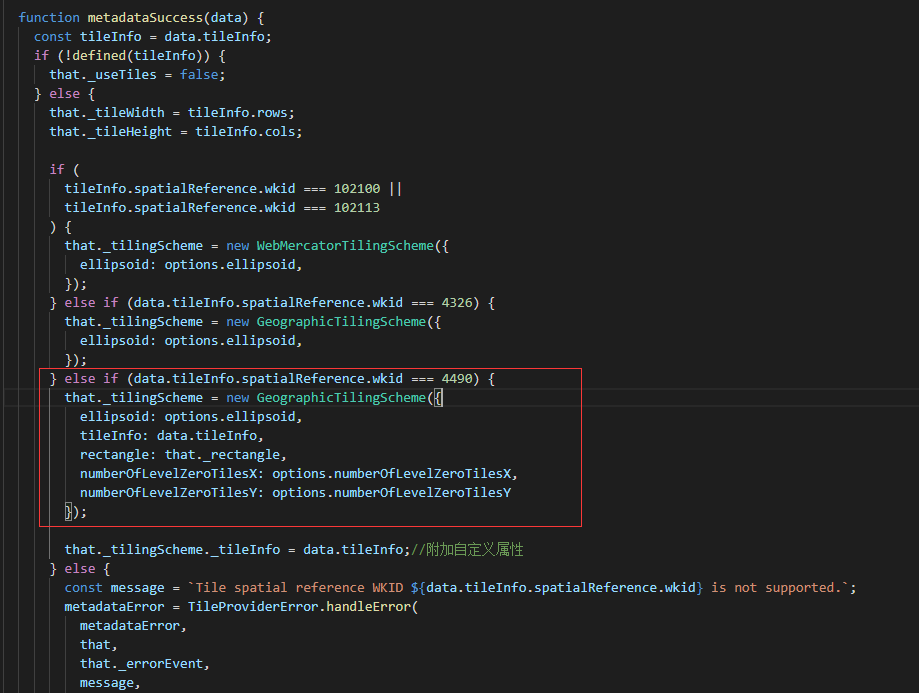This screenshot has width=919, height=693.
Task: Click GeographicTilingScheme on the 4490 branch line
Action: [x=341, y=398]
